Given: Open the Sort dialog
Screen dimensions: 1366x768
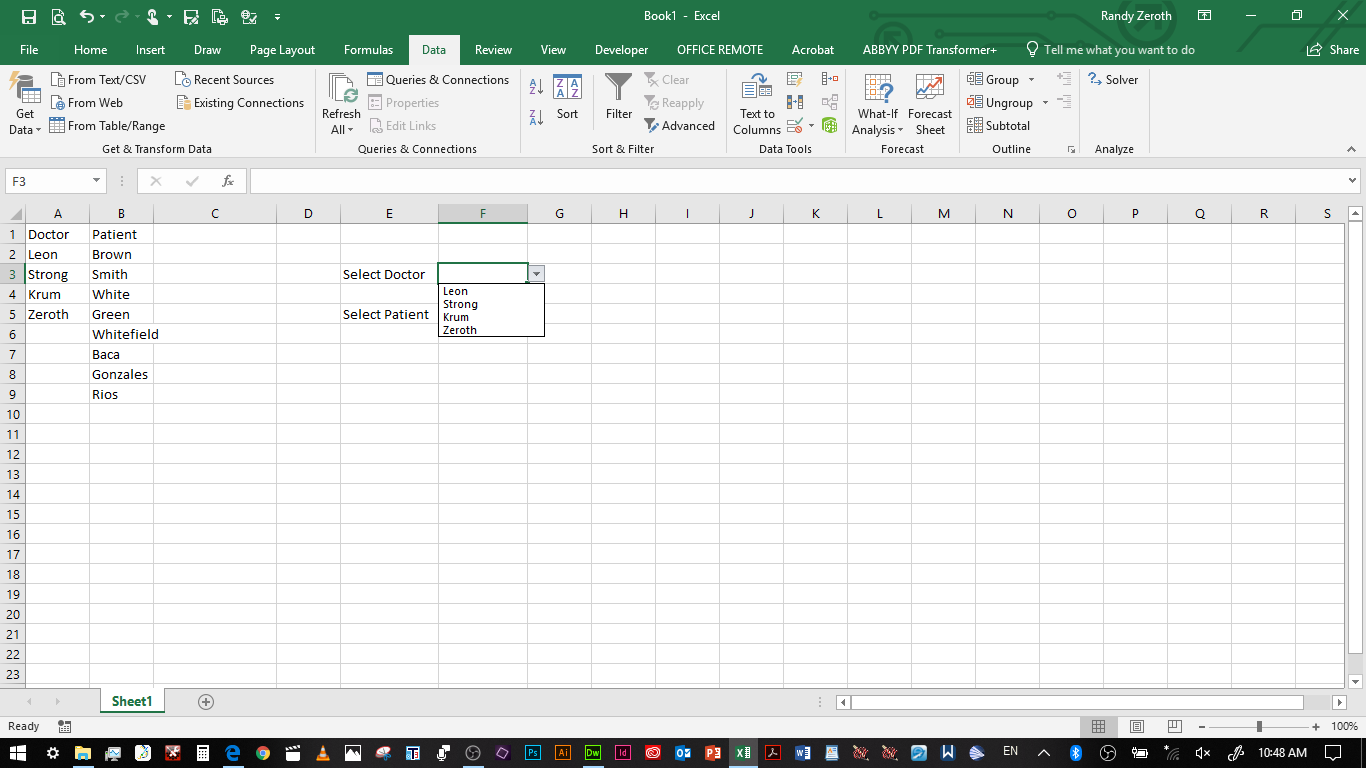Looking at the screenshot, I should click(x=568, y=98).
